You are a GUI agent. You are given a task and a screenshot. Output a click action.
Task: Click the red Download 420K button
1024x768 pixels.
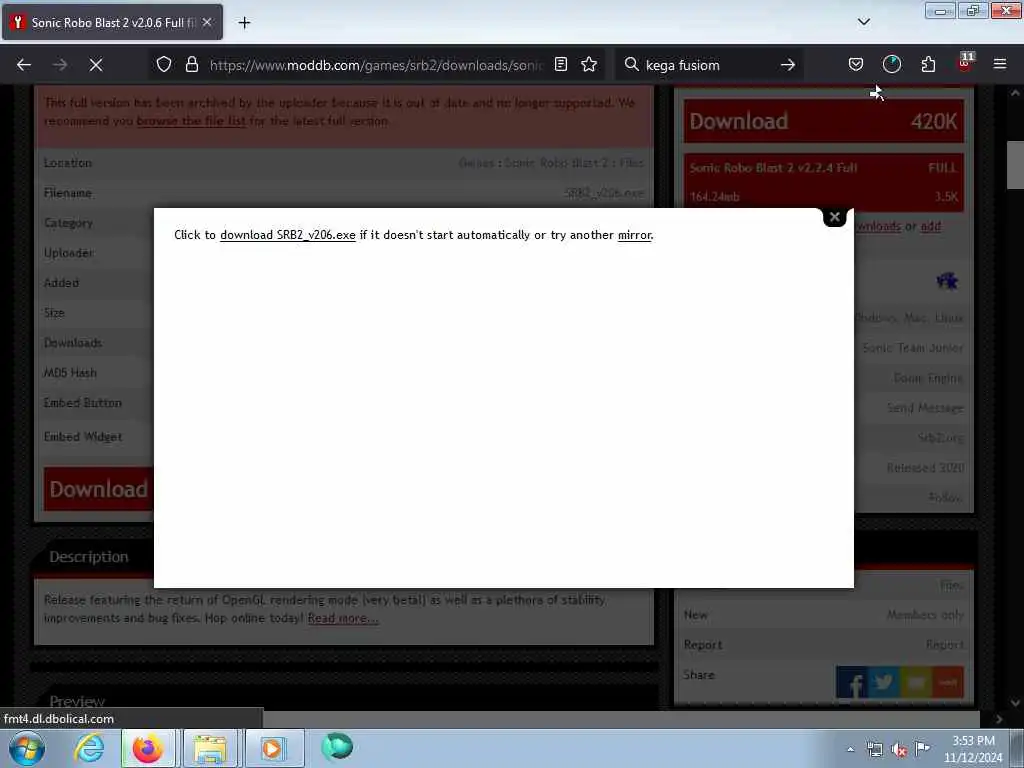pos(824,121)
